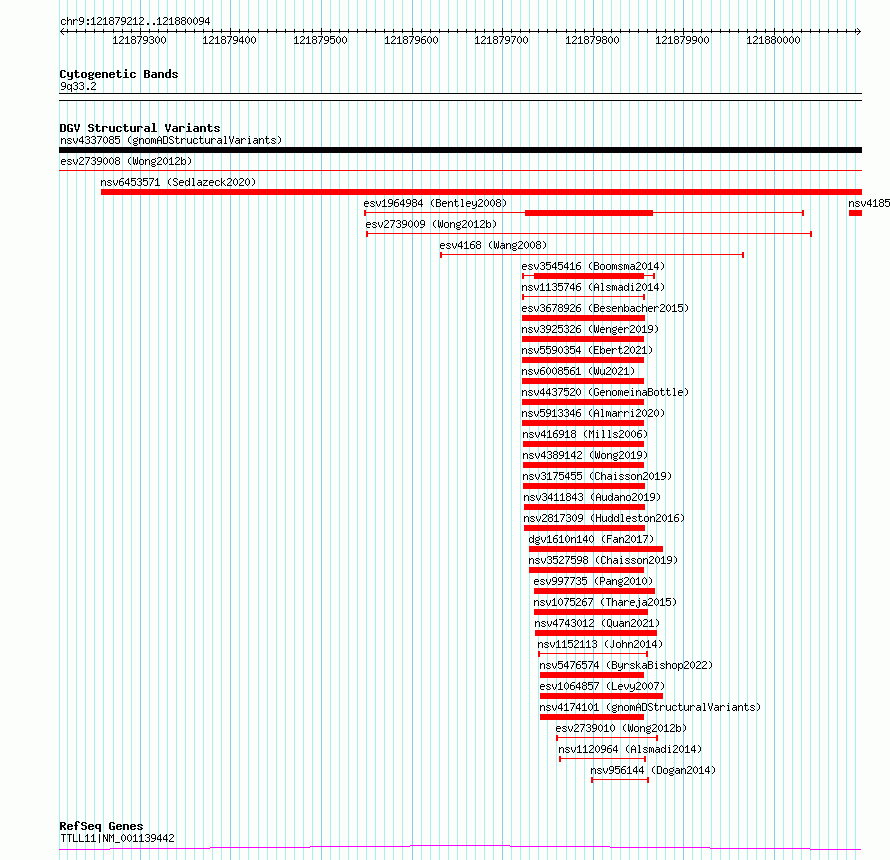890x860 pixels.
Task: Select nsv5590354 (Ebert2021) variant
Action: point(587,350)
